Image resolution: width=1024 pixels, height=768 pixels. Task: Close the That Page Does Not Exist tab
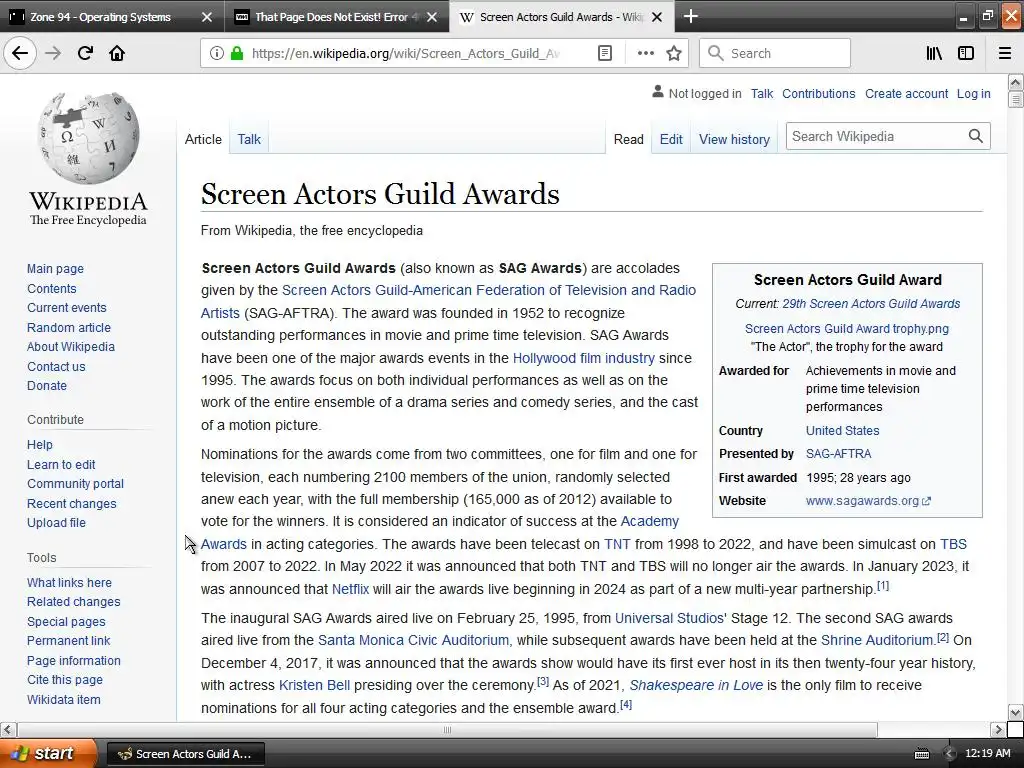[x=432, y=17]
